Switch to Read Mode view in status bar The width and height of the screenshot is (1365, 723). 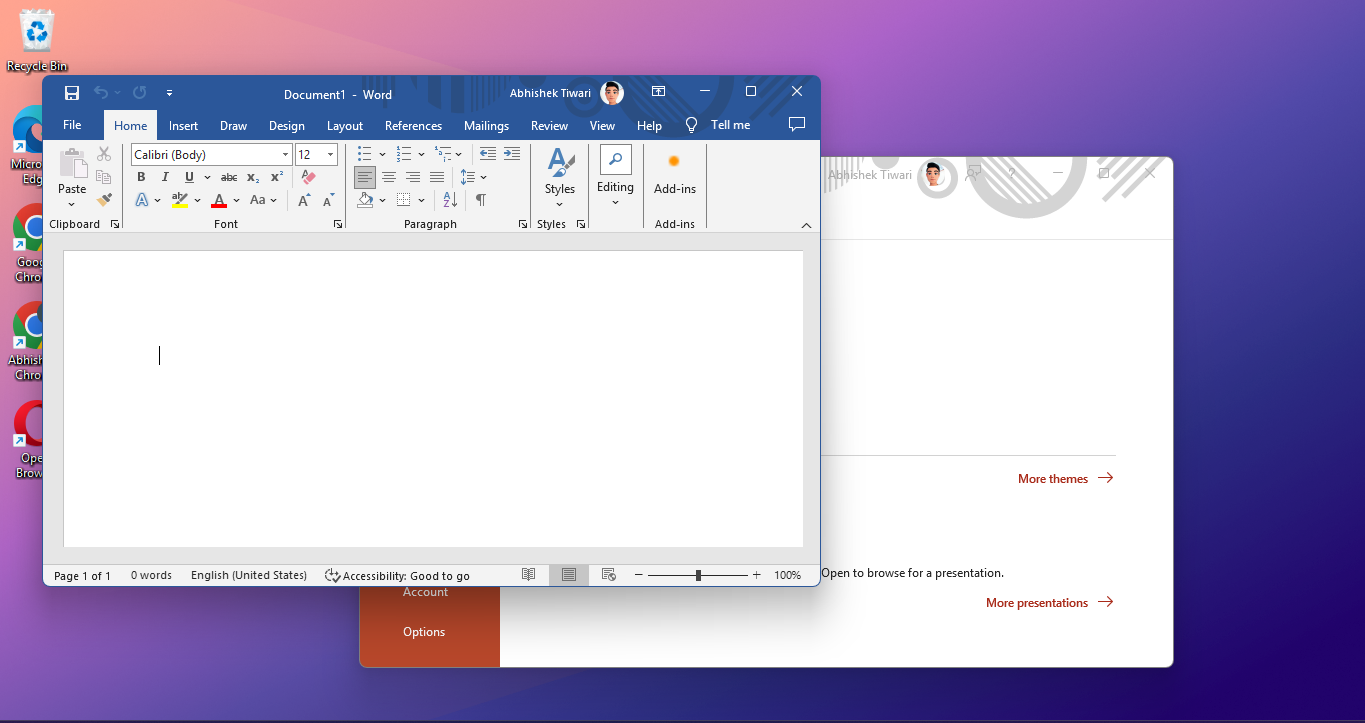click(529, 575)
